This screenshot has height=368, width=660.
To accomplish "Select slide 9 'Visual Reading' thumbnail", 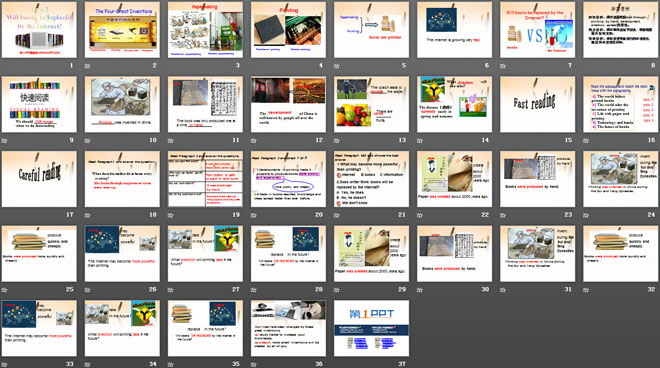I will coord(39,104).
